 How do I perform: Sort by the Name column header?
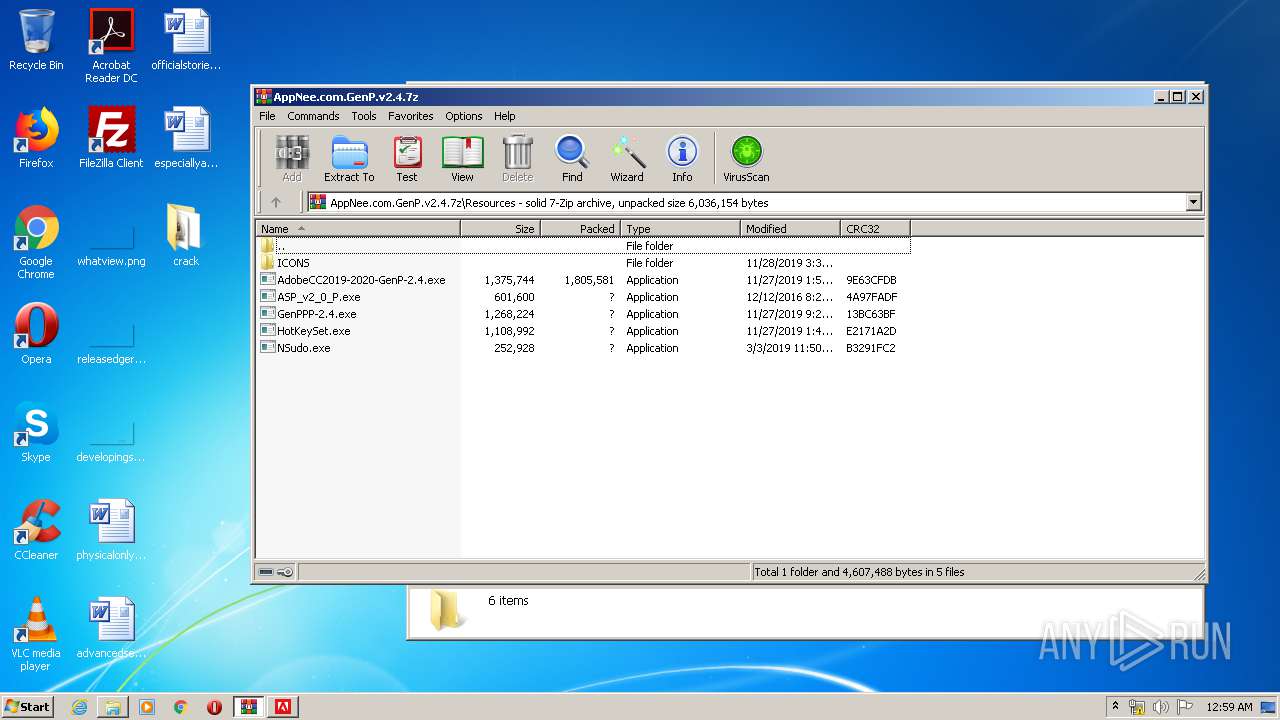[x=358, y=229]
